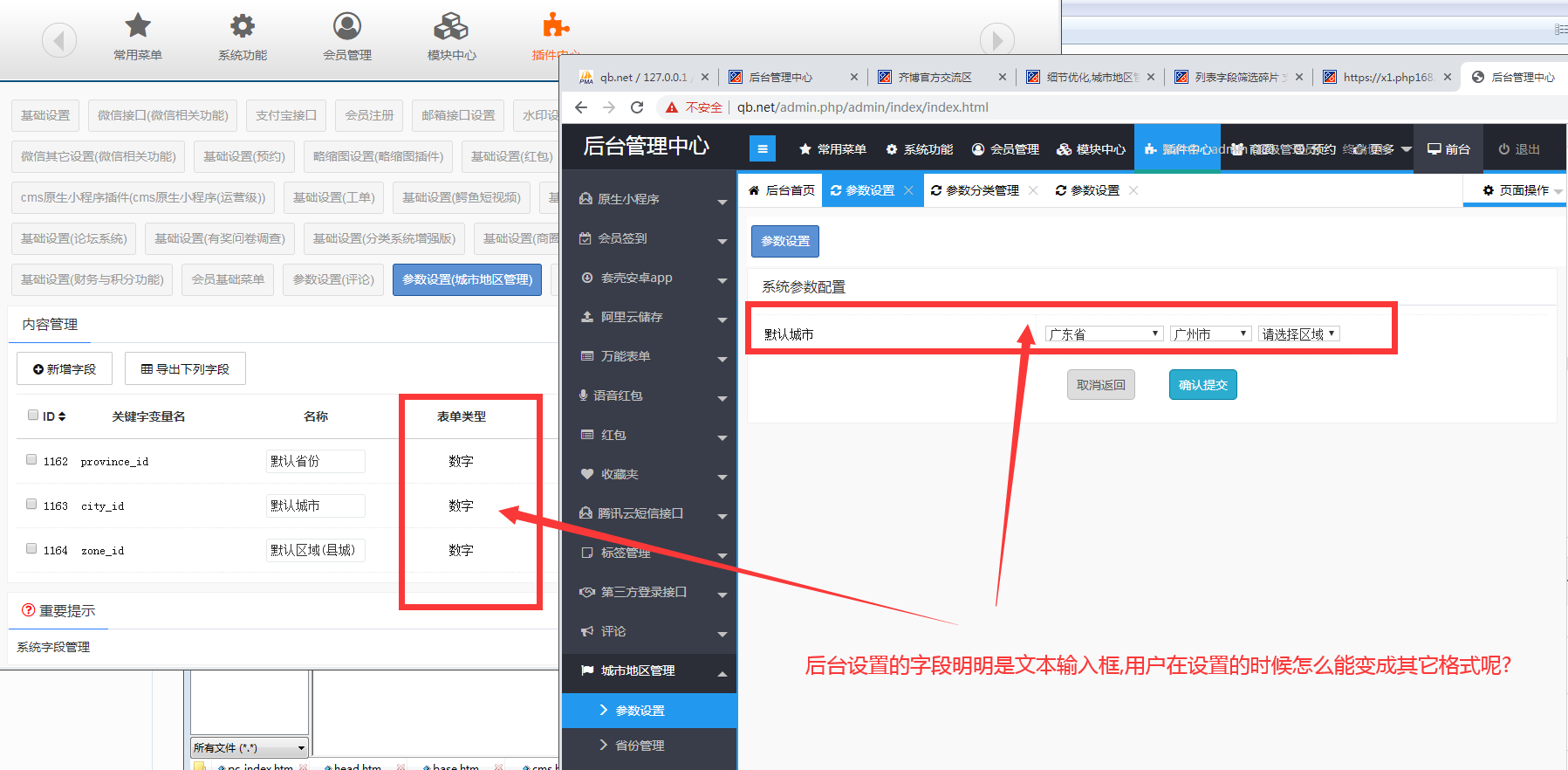
Task: Reload the page with the browser refresh icon
Action: [637, 107]
